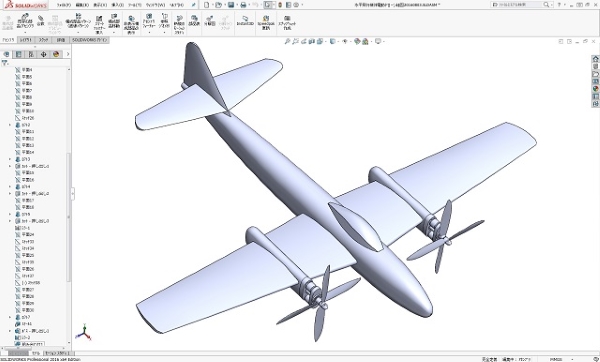Open the Appearances color wheel in task pane
Screen dimensions: 600x362
coord(595,89)
